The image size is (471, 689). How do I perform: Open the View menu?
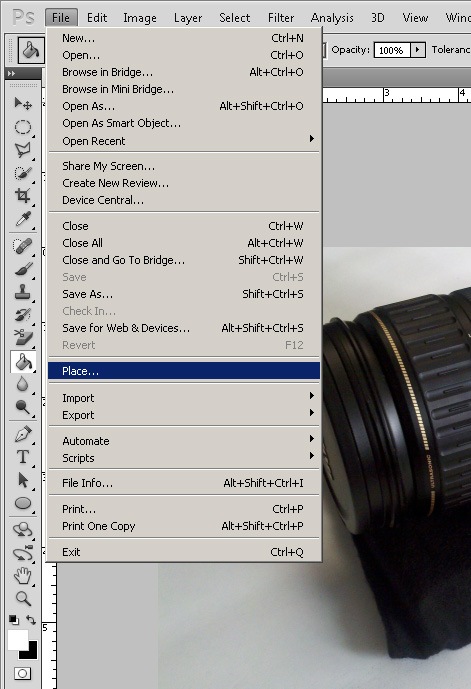pos(415,18)
